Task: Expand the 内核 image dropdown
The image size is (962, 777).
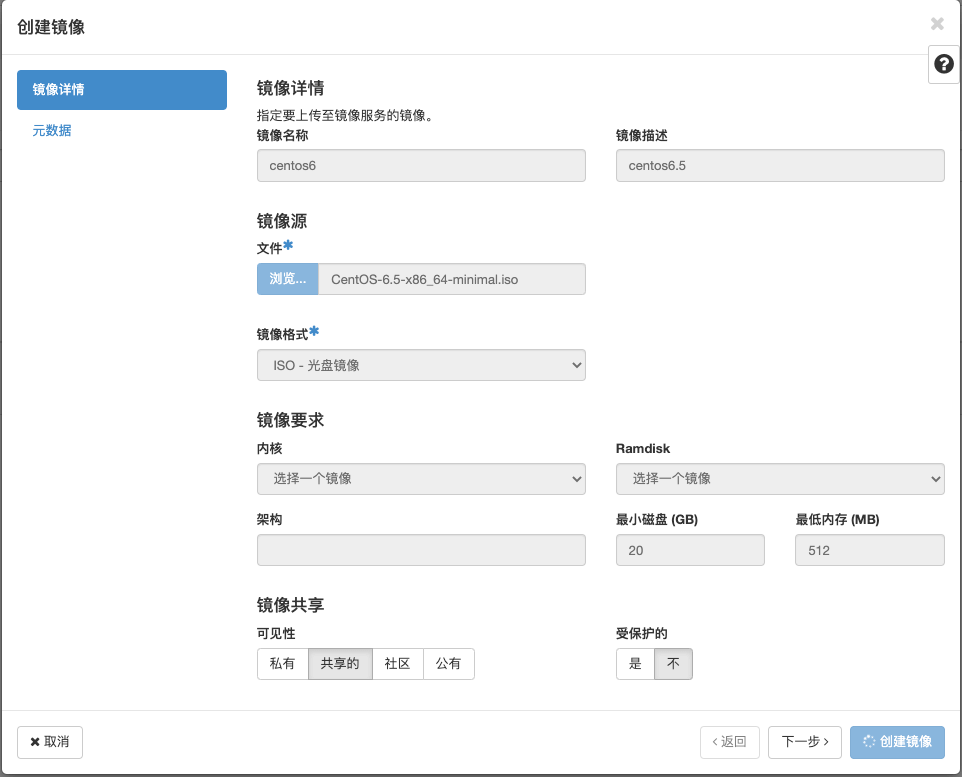Action: (421, 479)
